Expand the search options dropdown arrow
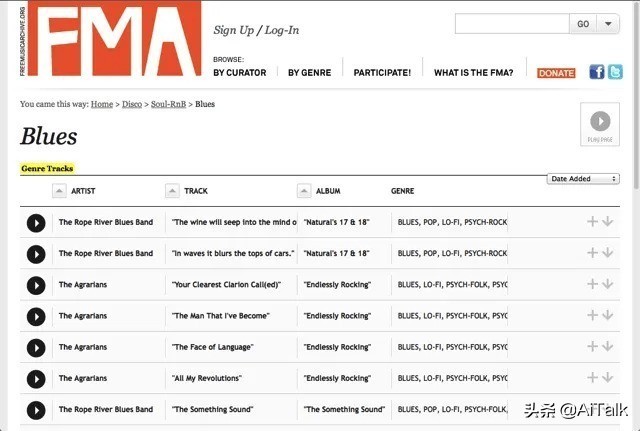This screenshot has width=640, height=431. 609,24
